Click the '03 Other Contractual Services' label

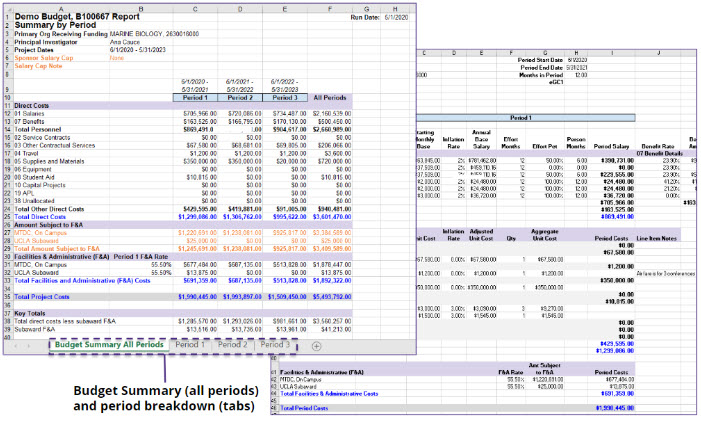[x=55, y=146]
